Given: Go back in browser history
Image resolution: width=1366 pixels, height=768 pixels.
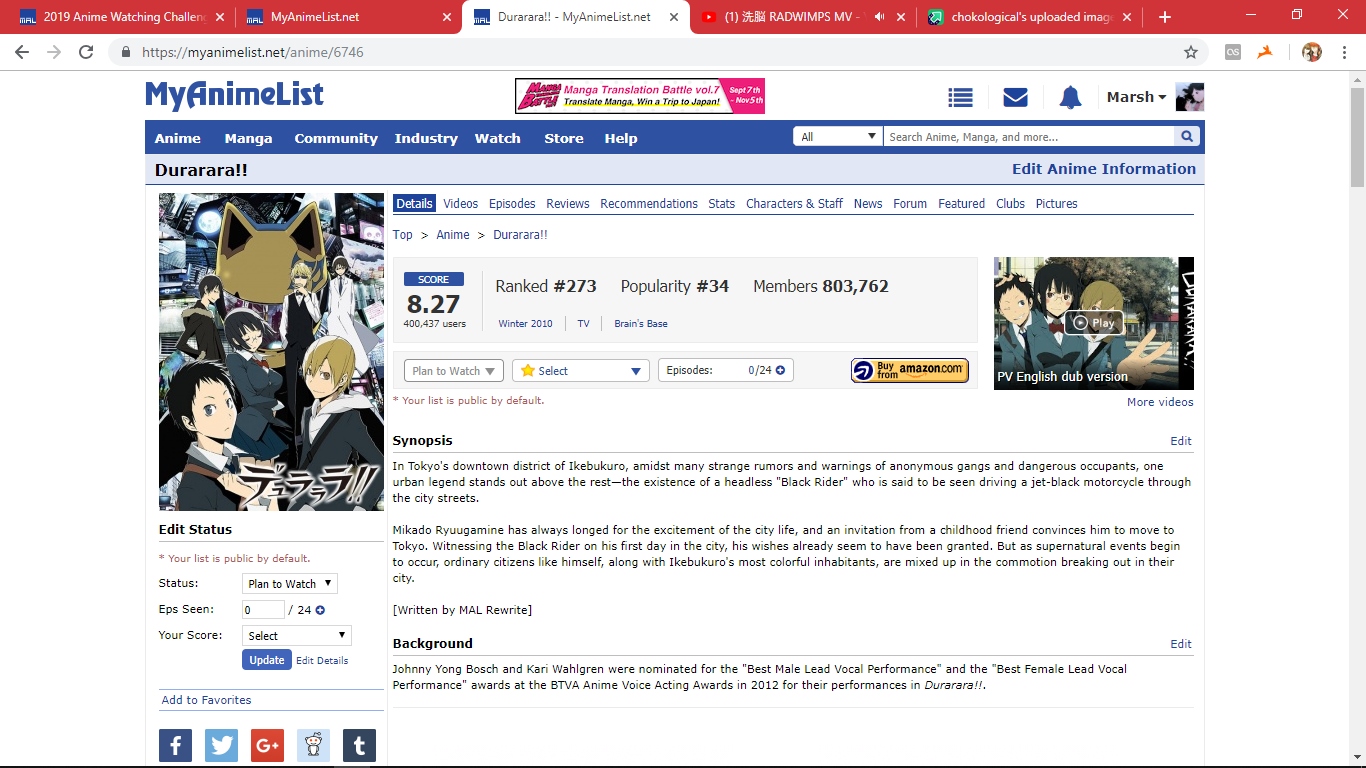Looking at the screenshot, I should (22, 52).
